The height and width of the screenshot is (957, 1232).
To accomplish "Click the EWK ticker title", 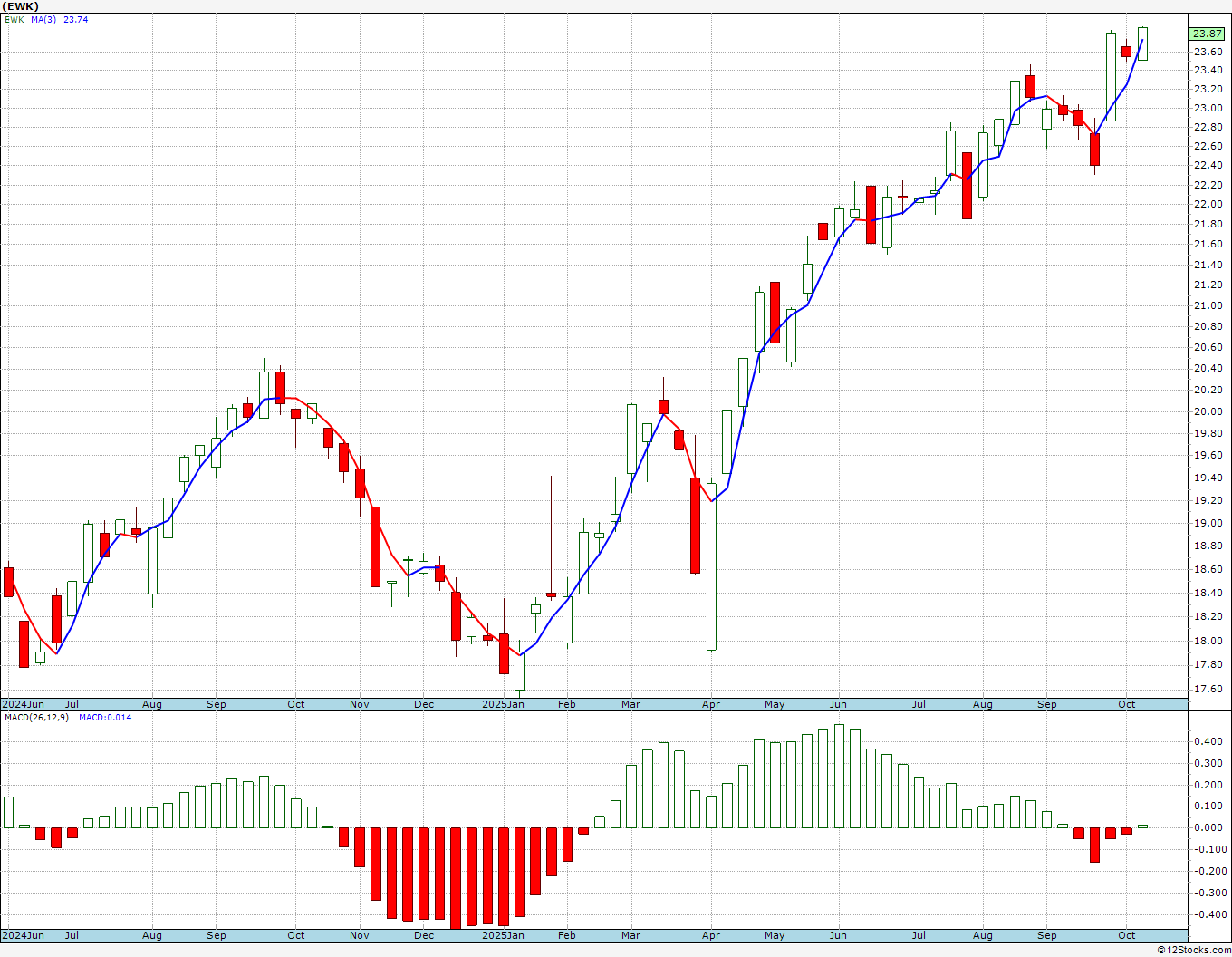I will pyautogui.click(x=21, y=6).
